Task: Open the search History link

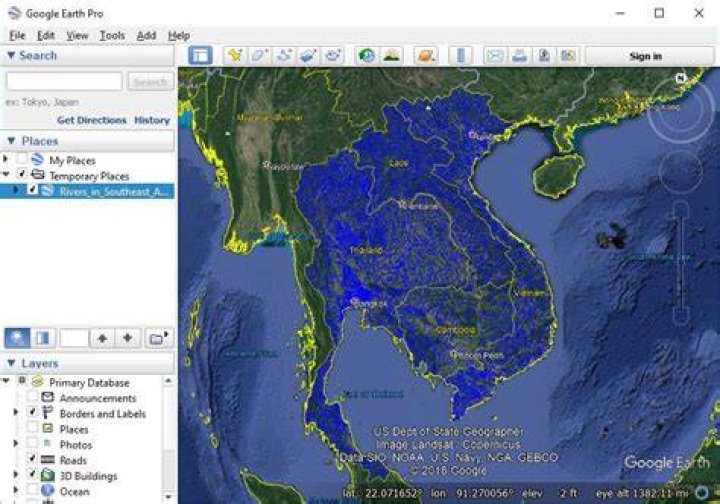Action: point(152,120)
